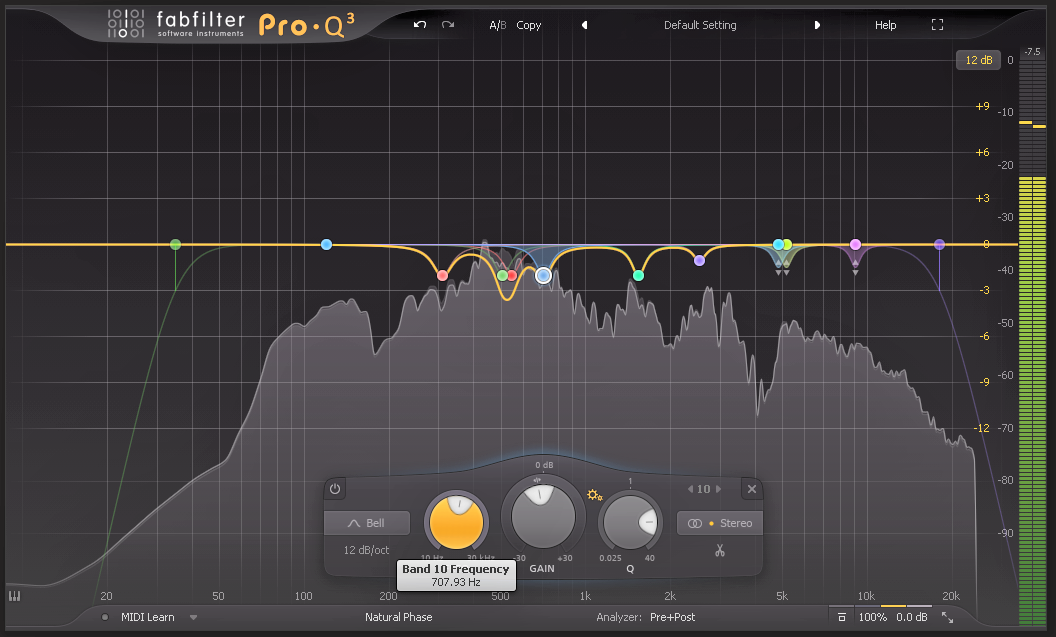
Task: Open the output options icon beside 100%
Action: 841,617
